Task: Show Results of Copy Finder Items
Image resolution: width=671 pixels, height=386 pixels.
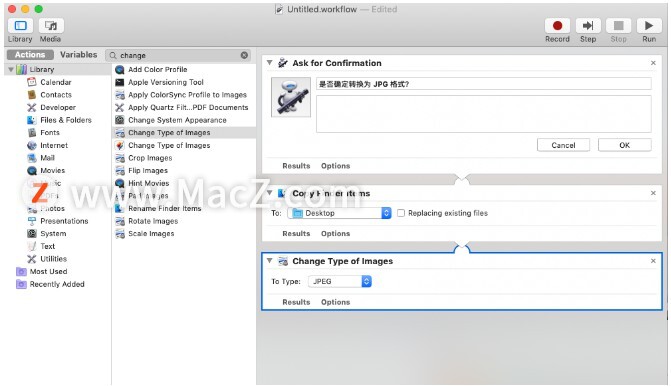Action: (296, 234)
